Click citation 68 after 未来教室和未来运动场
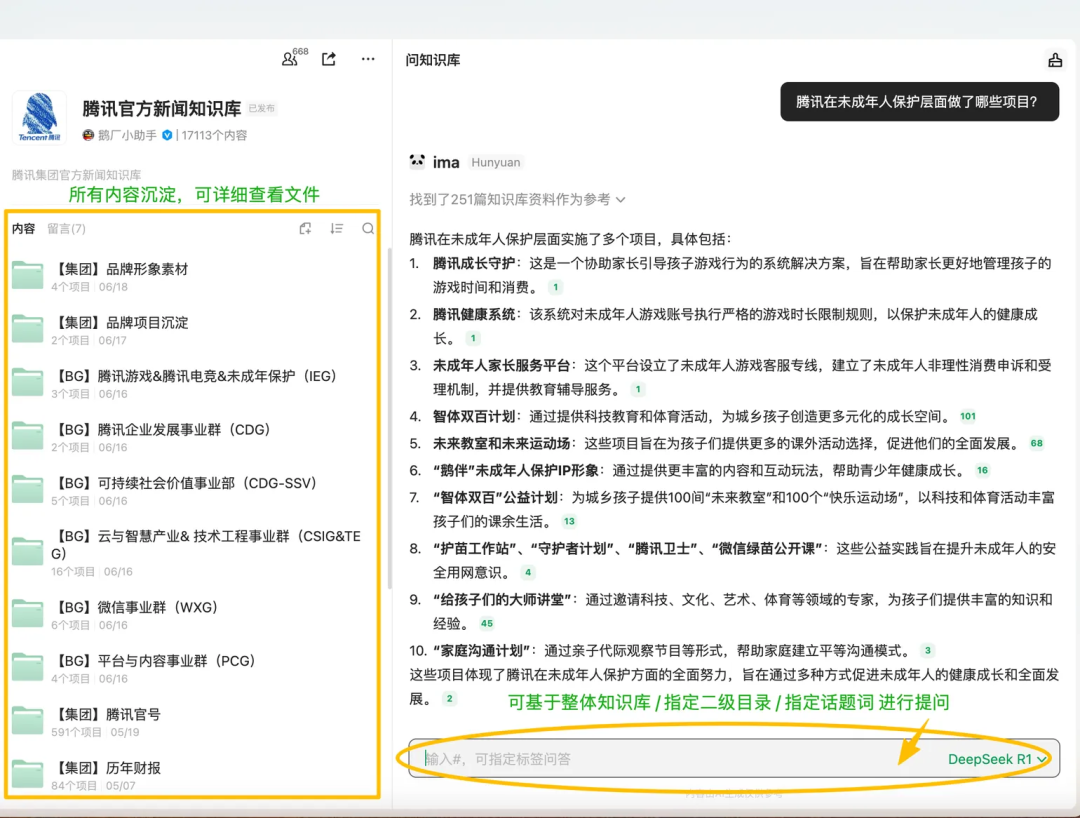 (x=1036, y=443)
